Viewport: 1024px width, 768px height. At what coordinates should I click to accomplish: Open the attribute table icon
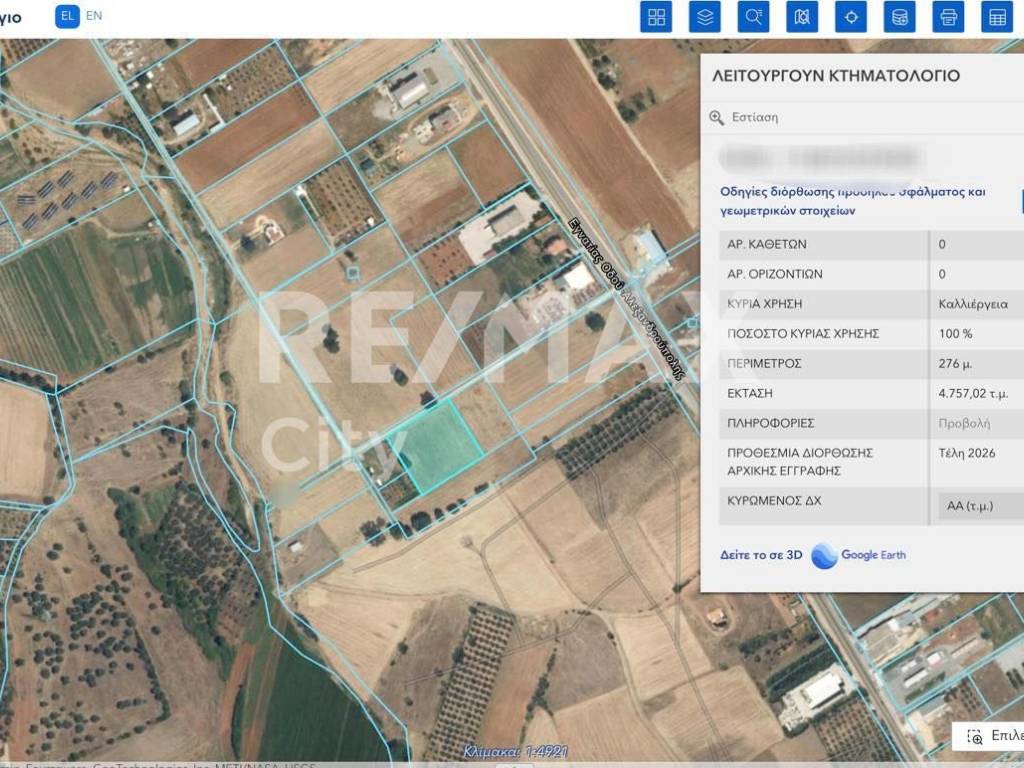997,17
